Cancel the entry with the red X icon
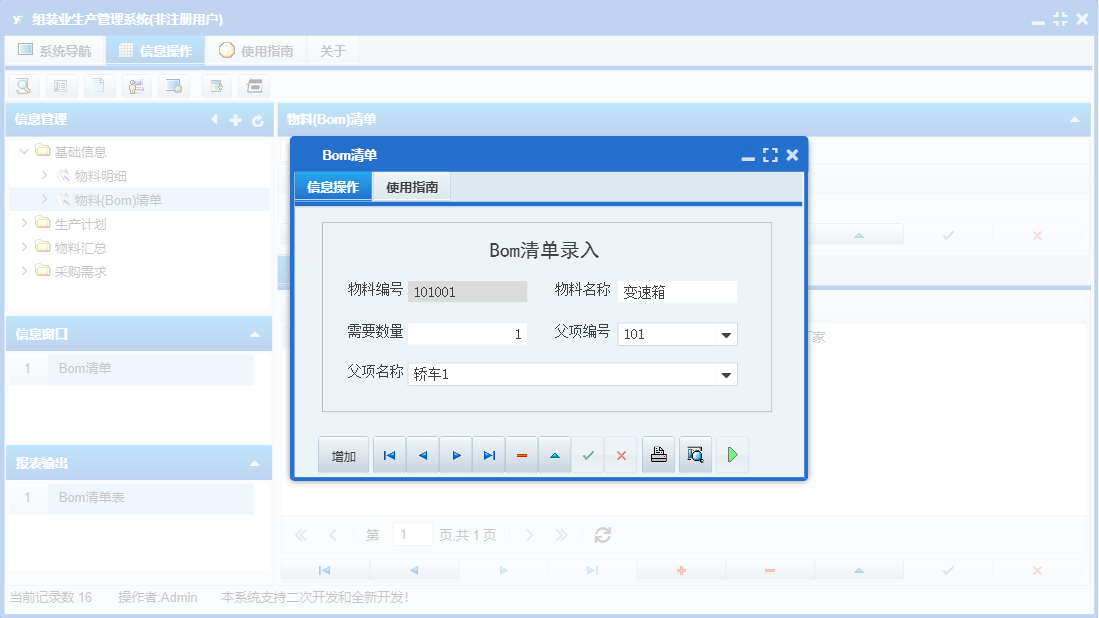1099x618 pixels. [x=621, y=454]
